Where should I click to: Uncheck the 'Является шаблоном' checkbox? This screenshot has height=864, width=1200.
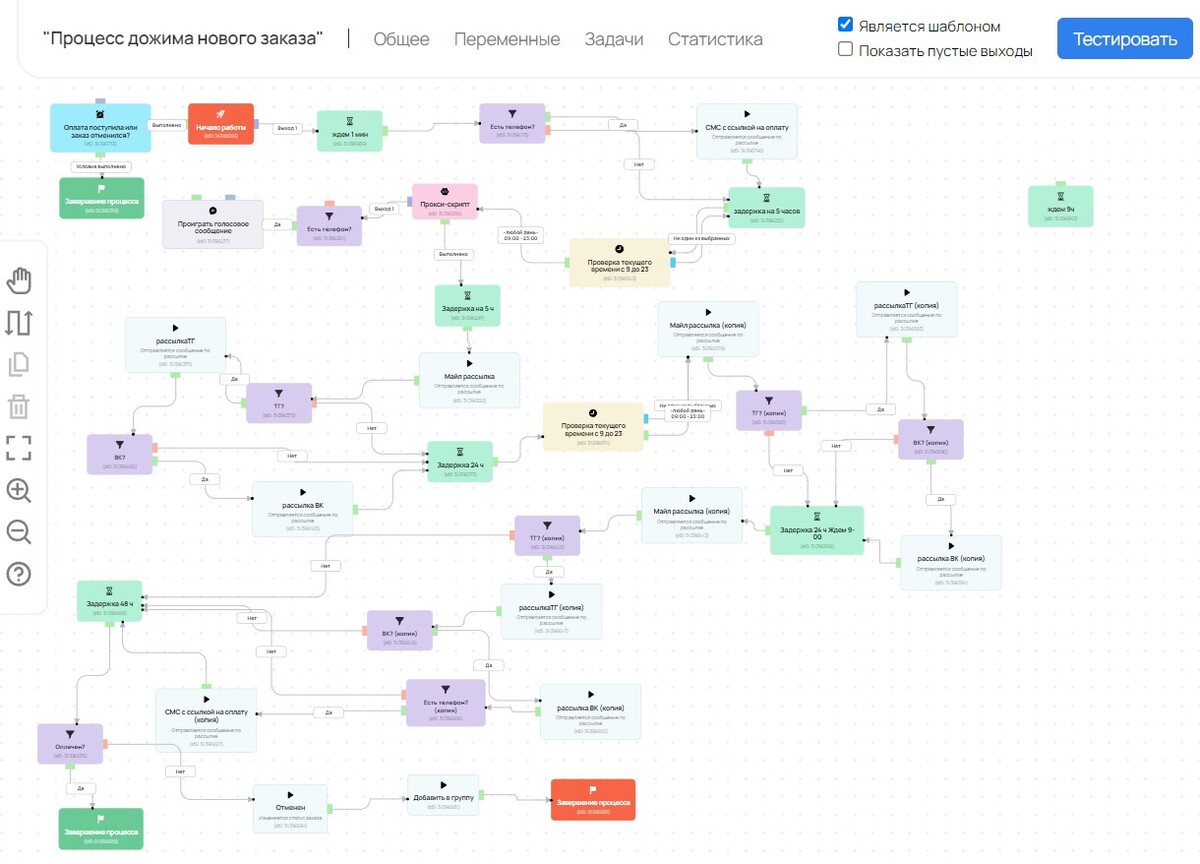pos(845,25)
